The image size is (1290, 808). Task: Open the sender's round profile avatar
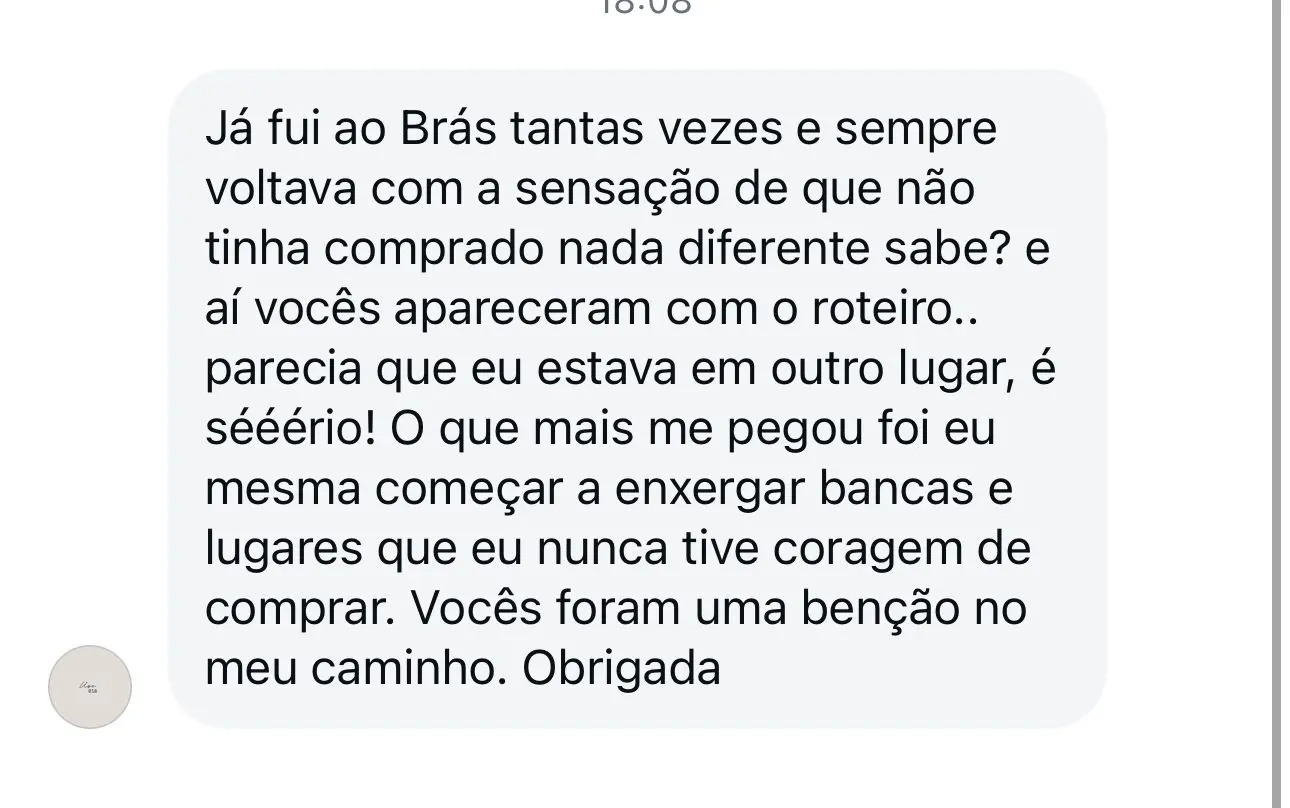90,686
